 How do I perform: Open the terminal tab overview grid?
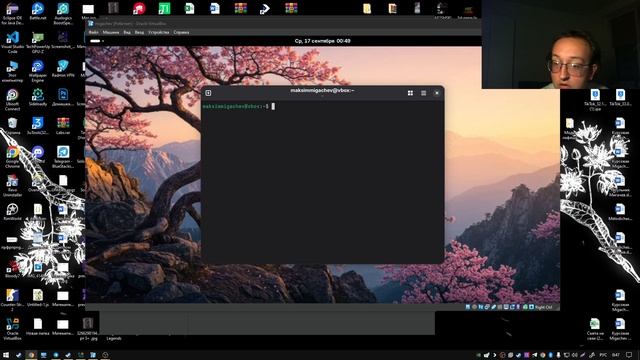tap(410, 93)
